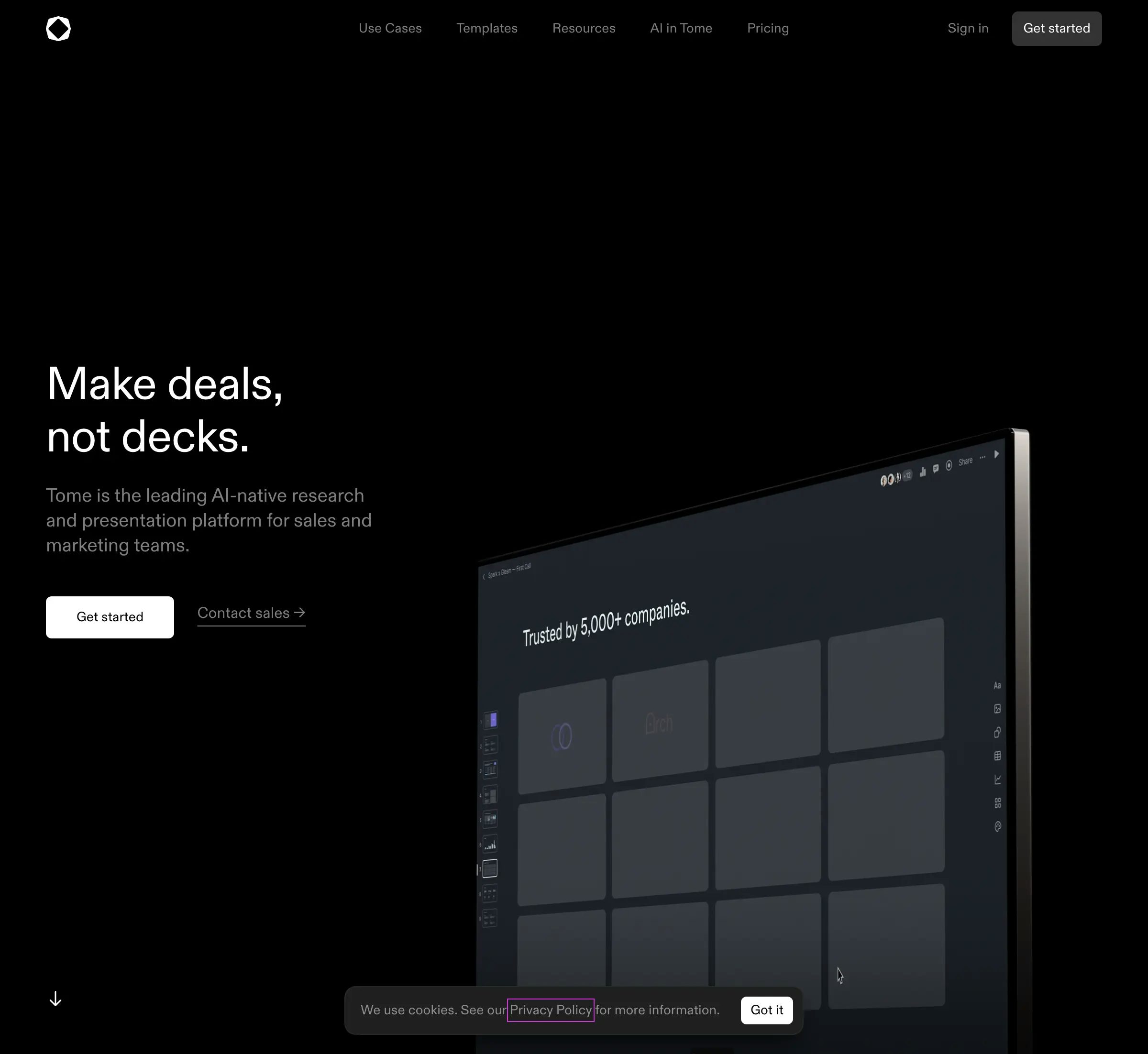Click the 'Got it' cookie consent button

(766, 1010)
